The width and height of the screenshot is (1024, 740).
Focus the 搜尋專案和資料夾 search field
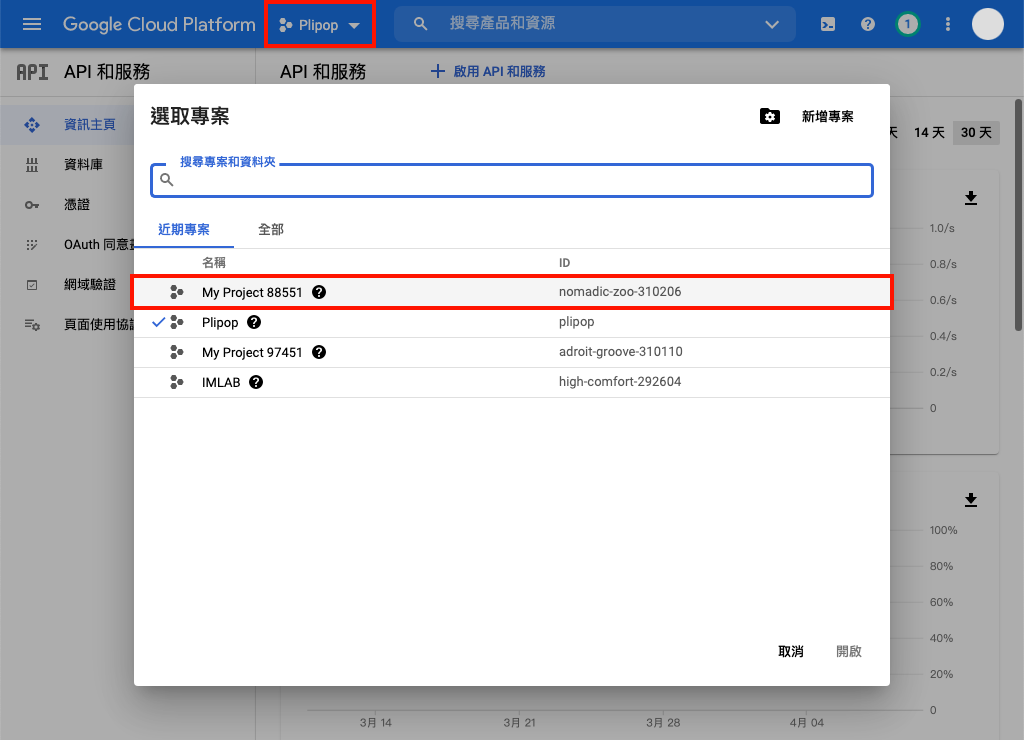pyautogui.click(x=512, y=180)
